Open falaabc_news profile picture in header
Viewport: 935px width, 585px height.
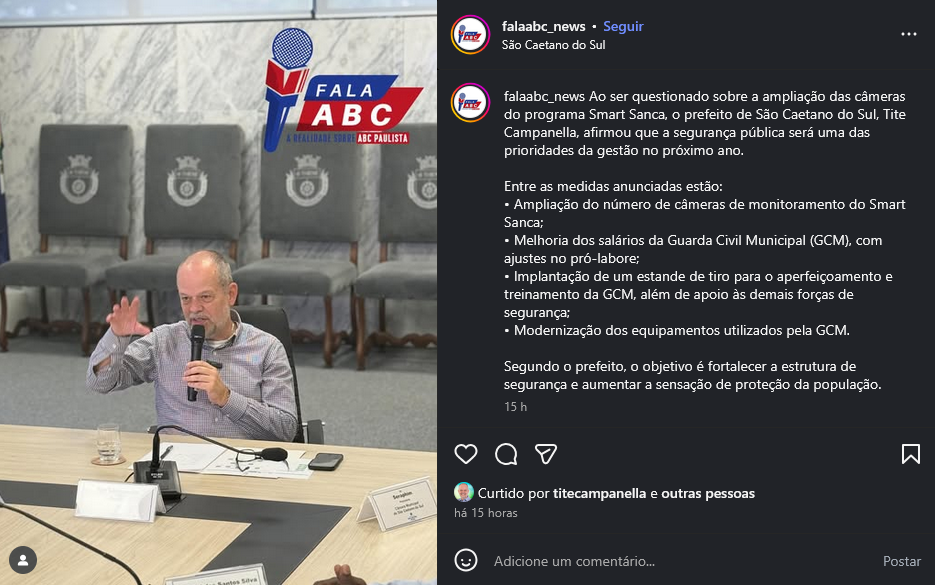(x=470, y=35)
